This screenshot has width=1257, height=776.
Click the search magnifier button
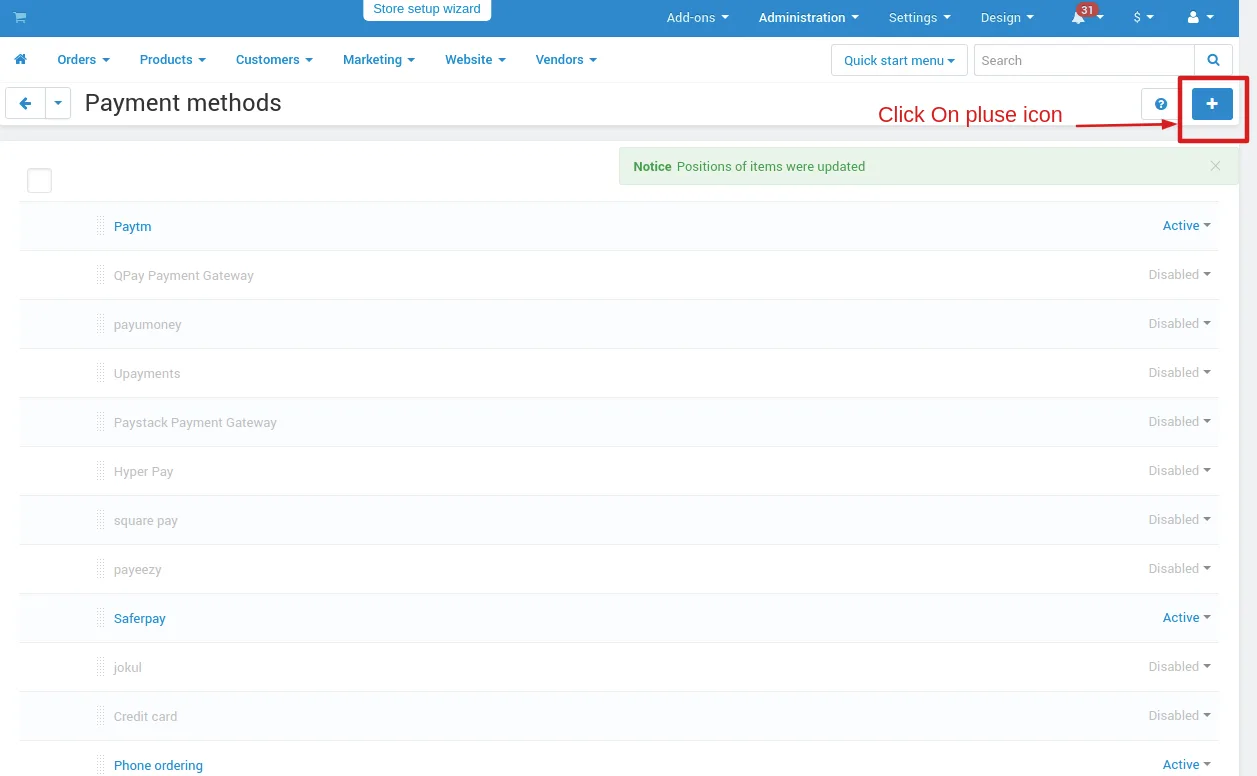click(x=1213, y=60)
